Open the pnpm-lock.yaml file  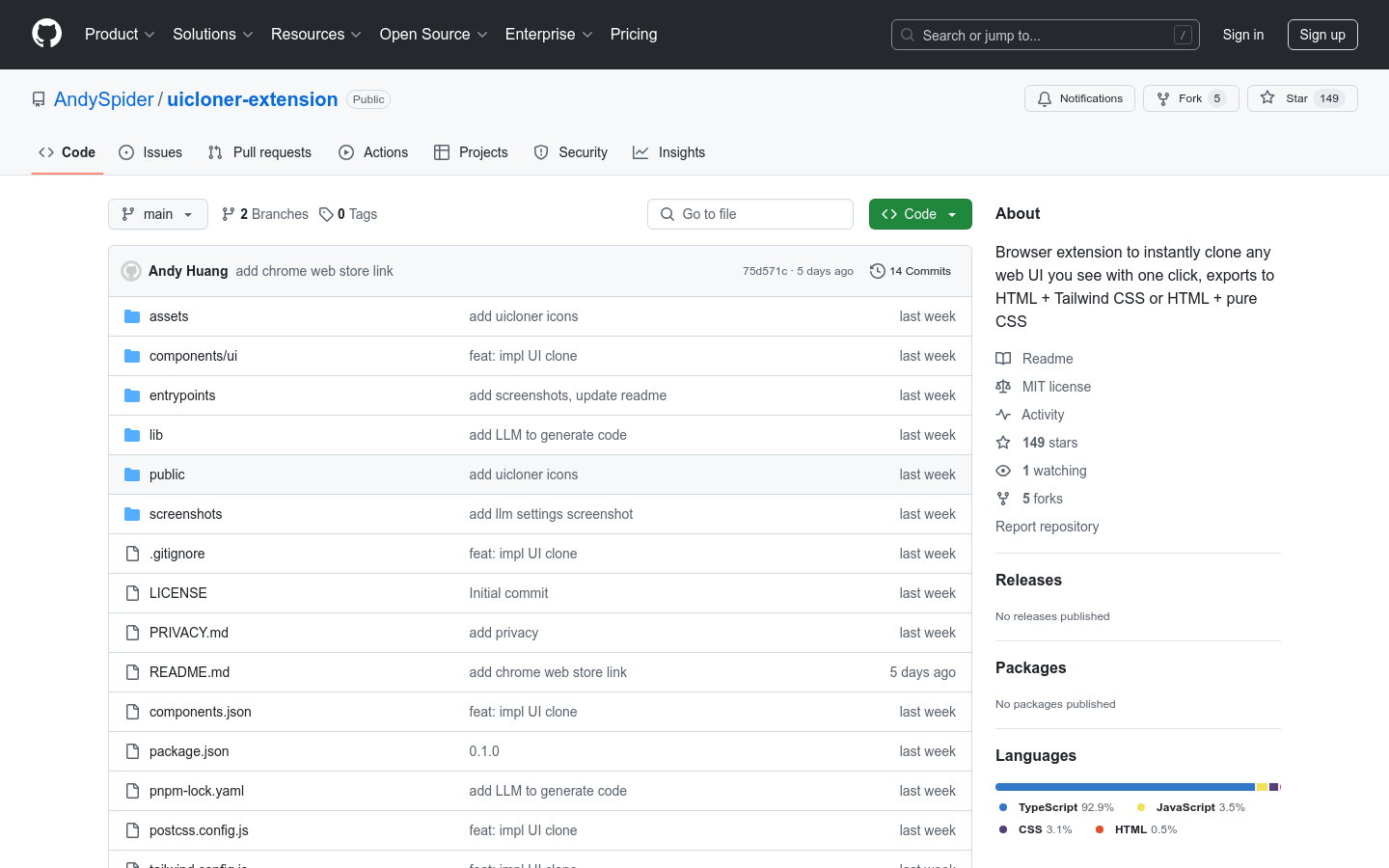click(x=197, y=791)
